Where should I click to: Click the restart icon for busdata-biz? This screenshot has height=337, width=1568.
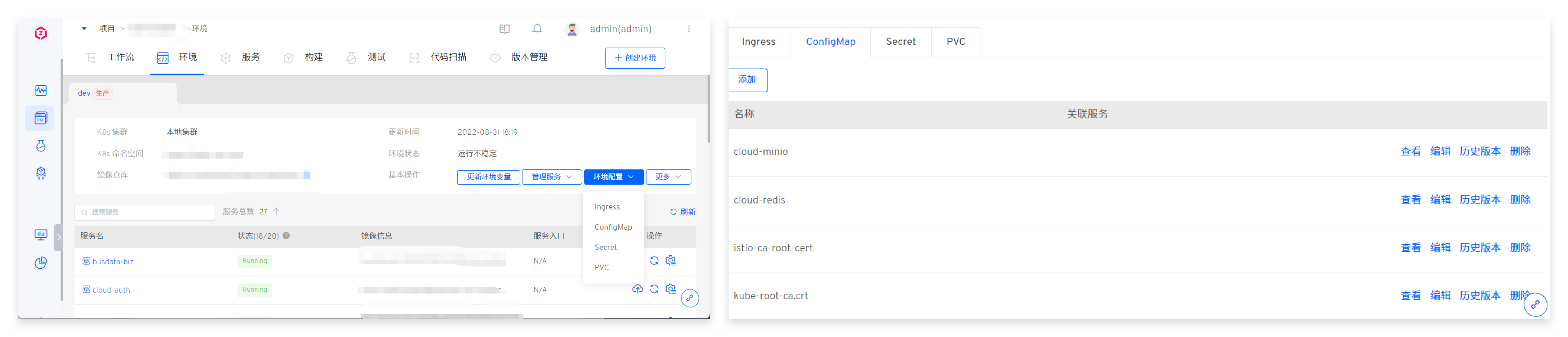pos(654,261)
